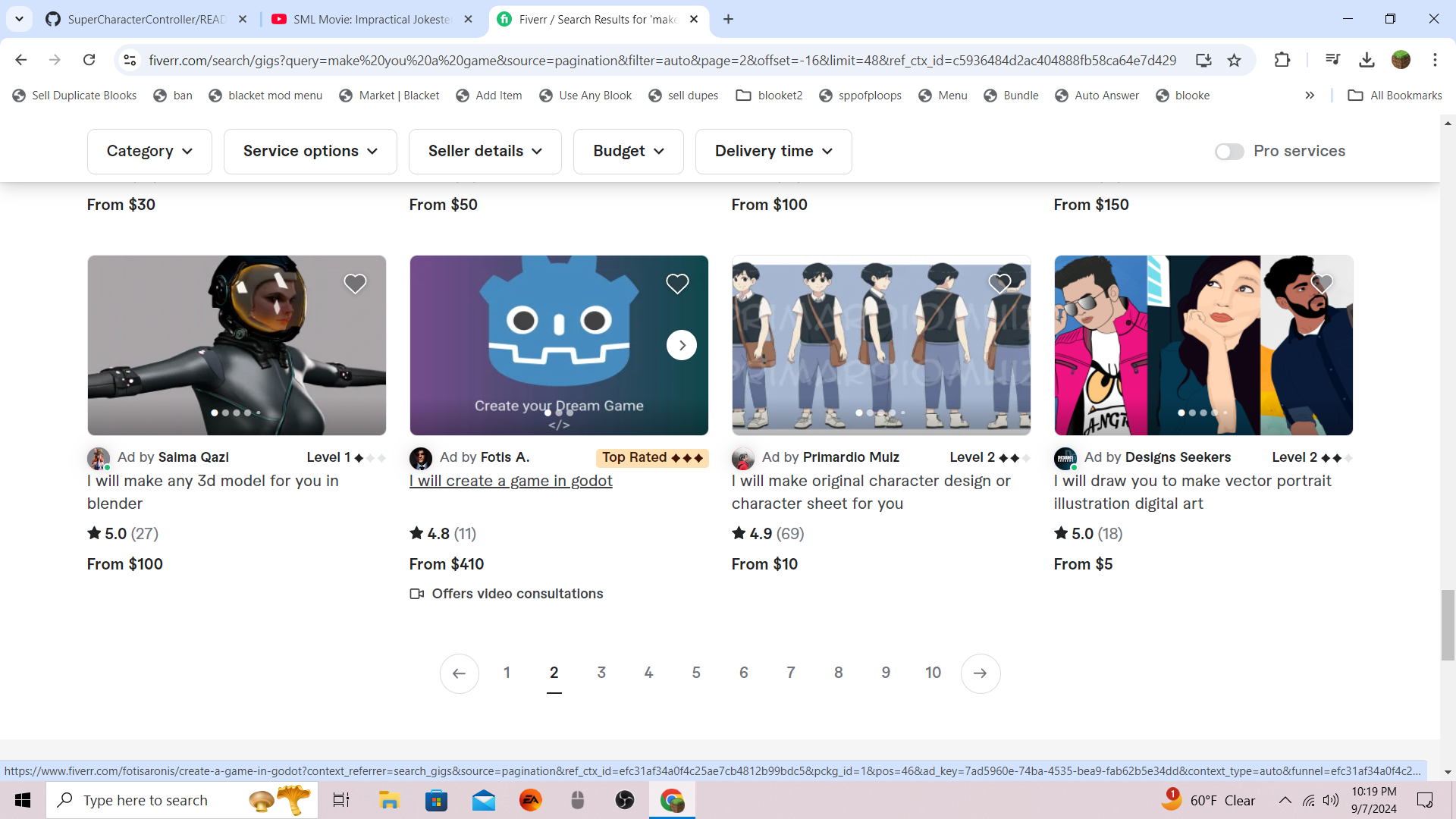Expand the Category filter dropdown

point(149,152)
